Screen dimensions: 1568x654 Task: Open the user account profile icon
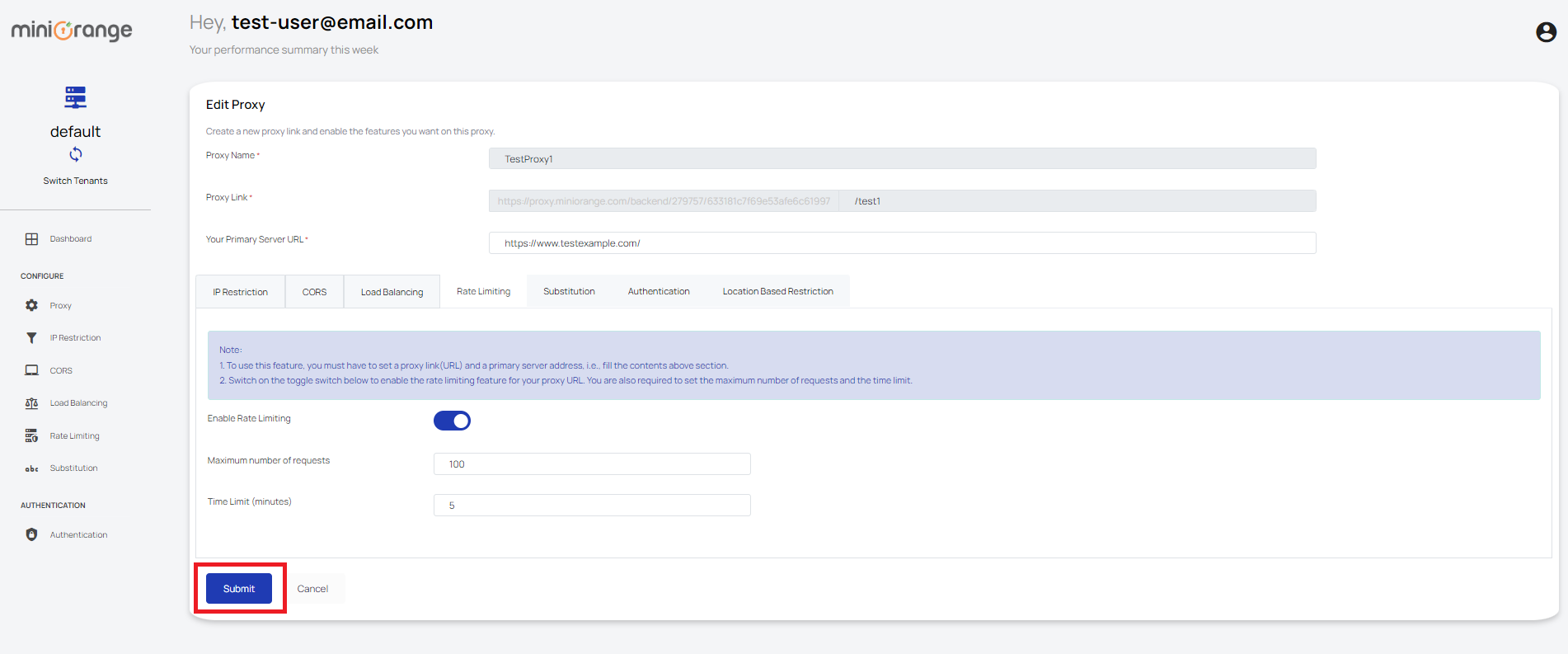pos(1546,31)
